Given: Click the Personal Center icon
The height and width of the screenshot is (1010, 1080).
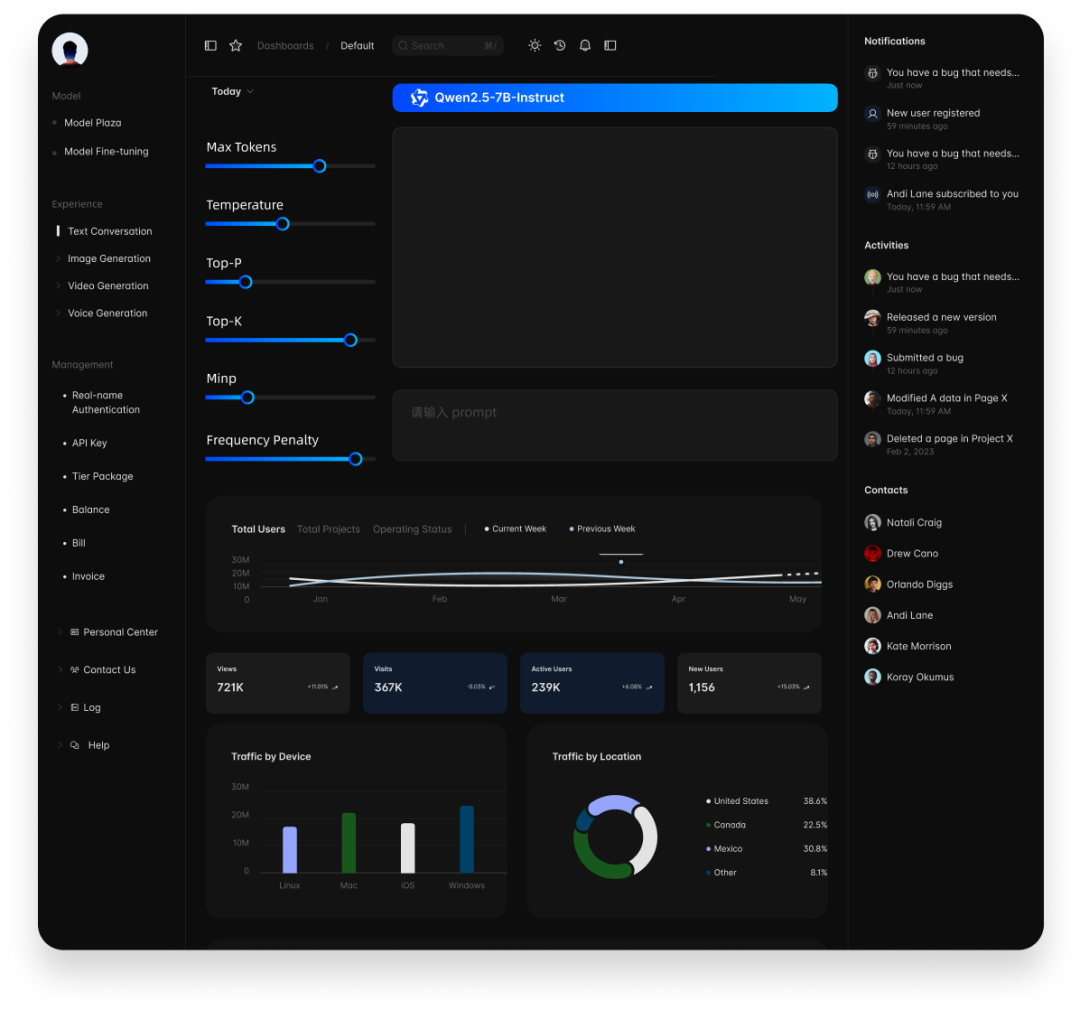Looking at the screenshot, I should pos(74,632).
